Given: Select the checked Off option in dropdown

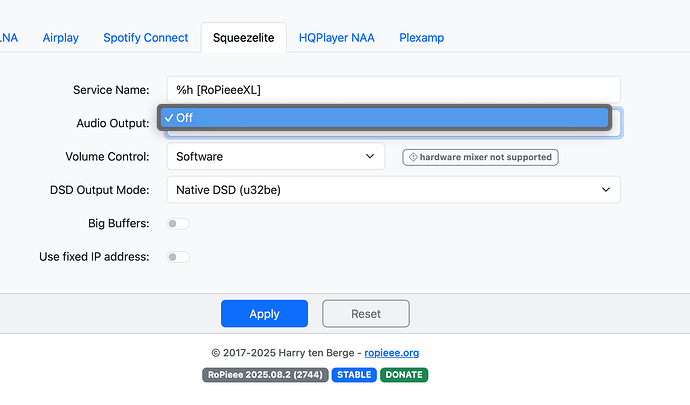Looking at the screenshot, I should (x=383, y=118).
